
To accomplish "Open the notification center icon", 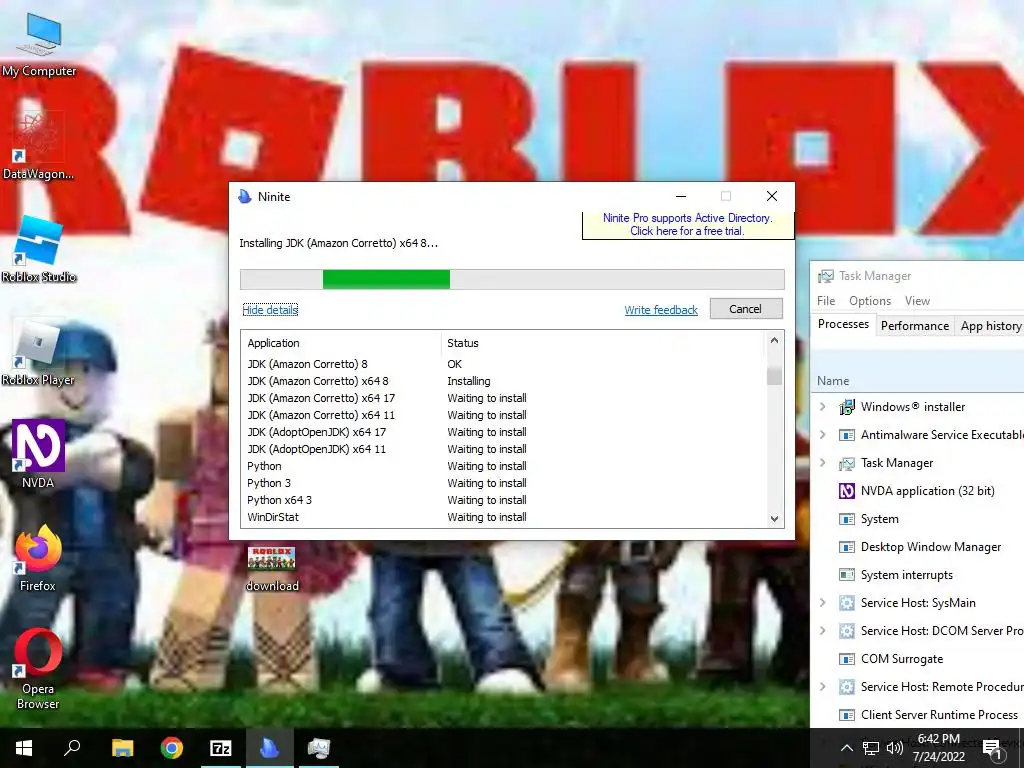I will pos(992,749).
